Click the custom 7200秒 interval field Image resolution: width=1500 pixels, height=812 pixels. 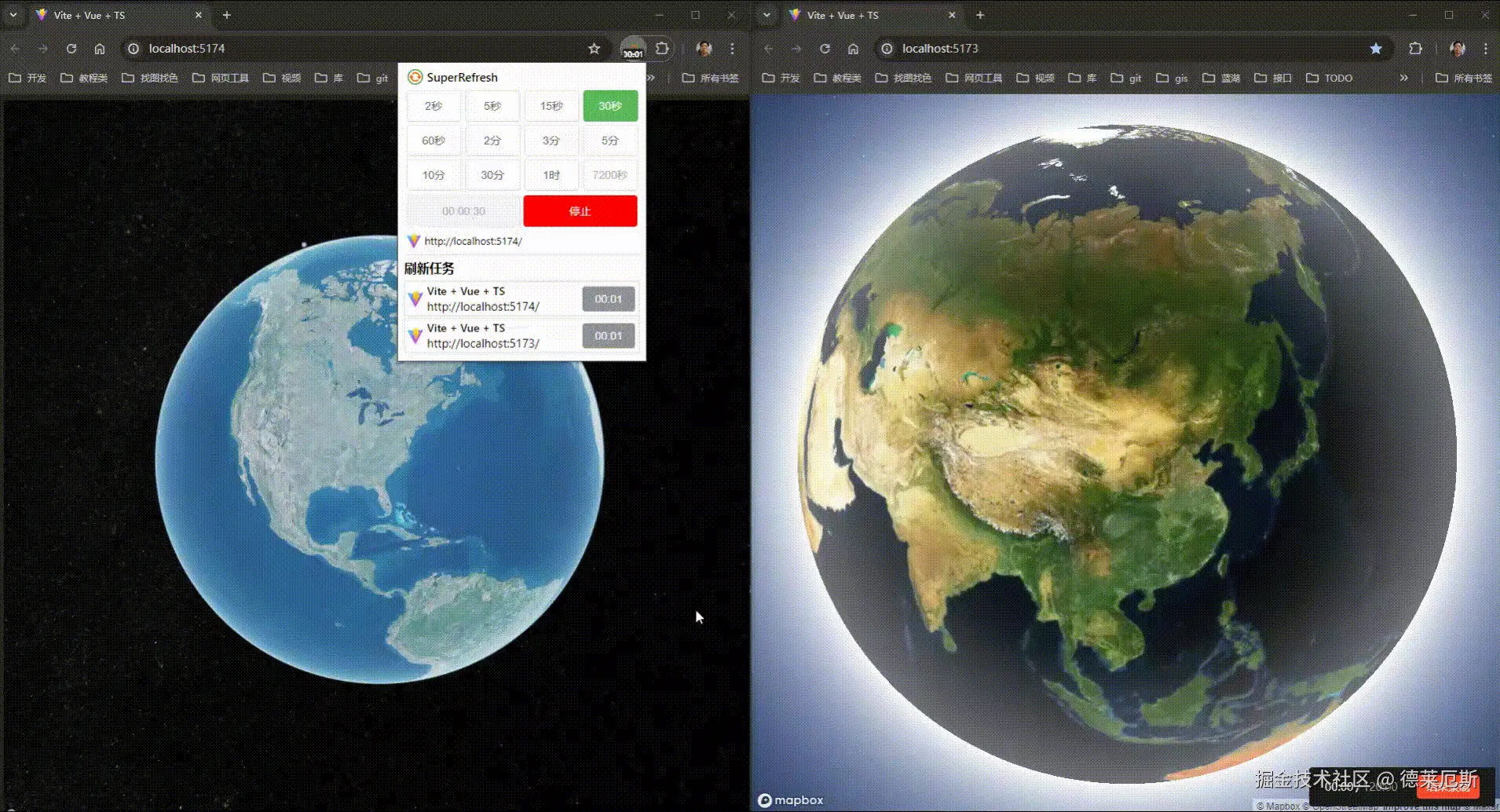point(610,175)
